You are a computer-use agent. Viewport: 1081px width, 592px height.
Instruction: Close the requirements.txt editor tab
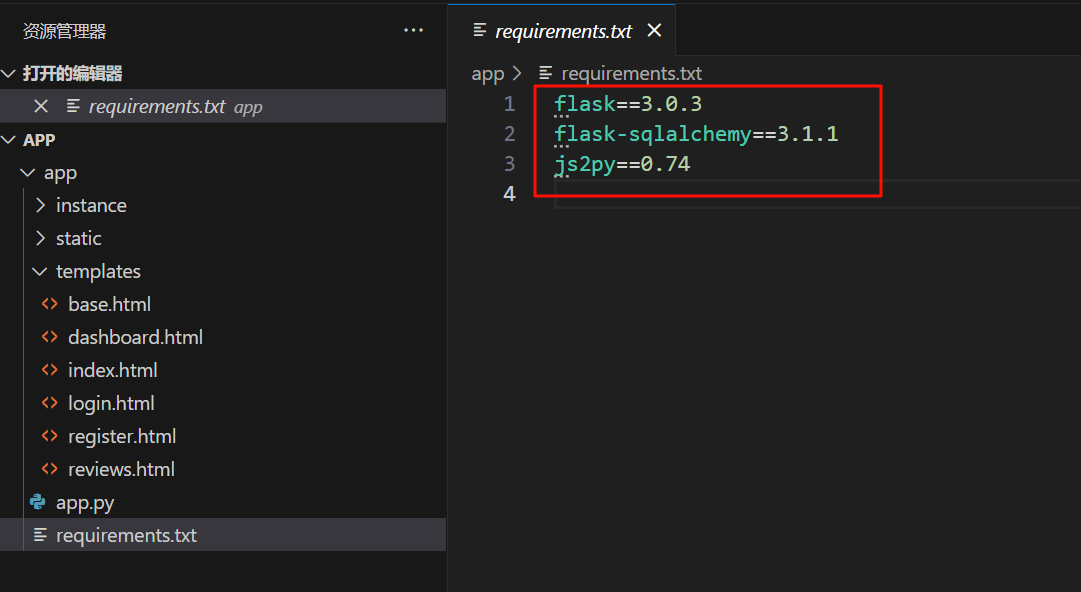[654, 31]
